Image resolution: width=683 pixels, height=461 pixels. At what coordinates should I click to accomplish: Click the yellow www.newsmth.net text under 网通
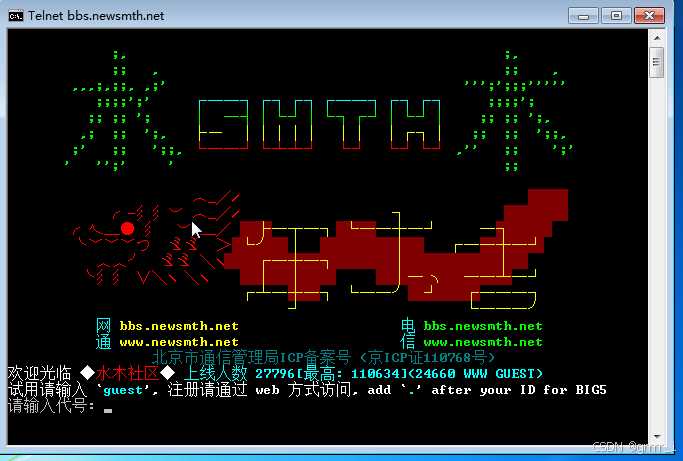[x=179, y=342]
